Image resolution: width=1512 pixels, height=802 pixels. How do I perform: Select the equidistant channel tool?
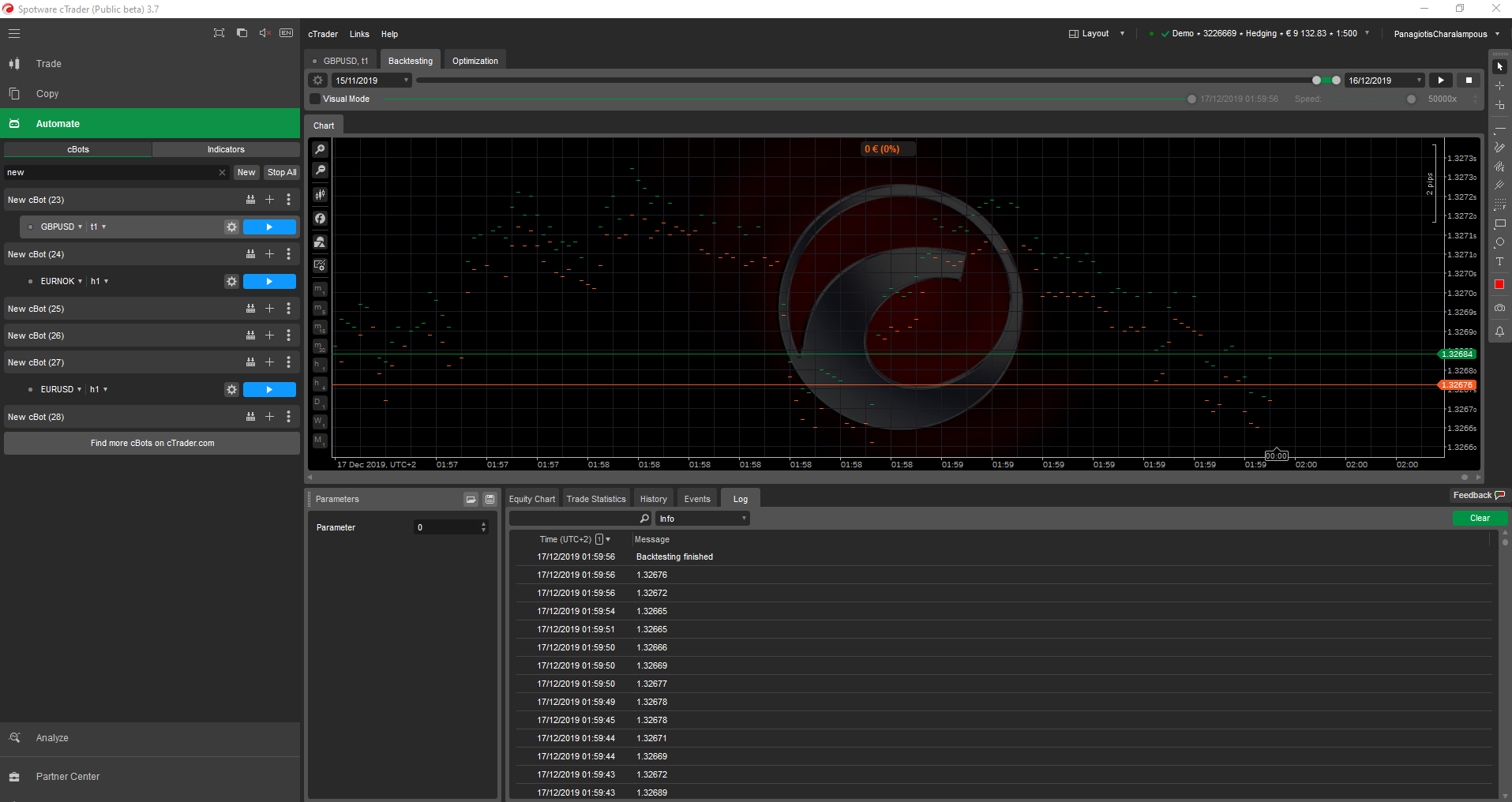click(x=1499, y=166)
